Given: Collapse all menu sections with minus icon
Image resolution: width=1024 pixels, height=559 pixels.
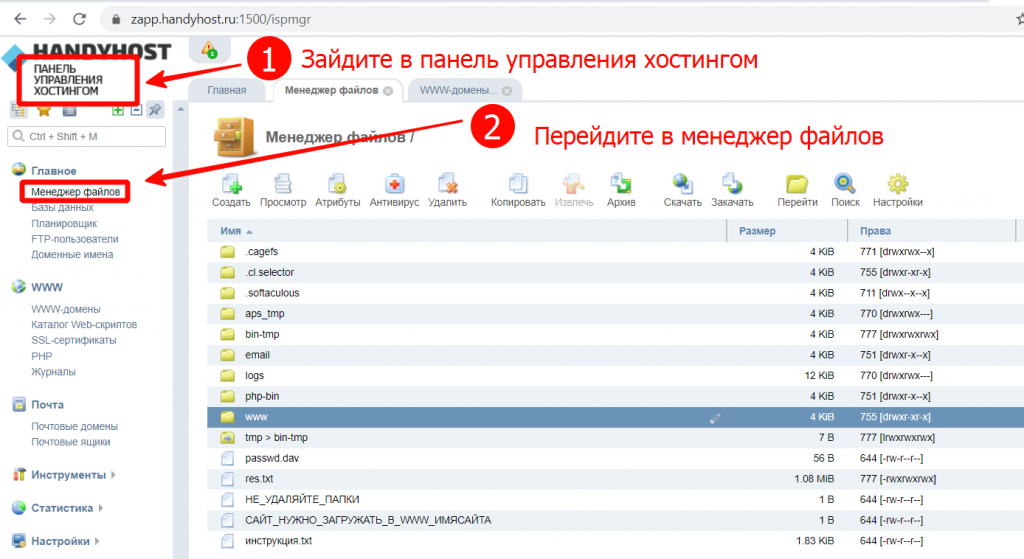Looking at the screenshot, I should tap(135, 111).
